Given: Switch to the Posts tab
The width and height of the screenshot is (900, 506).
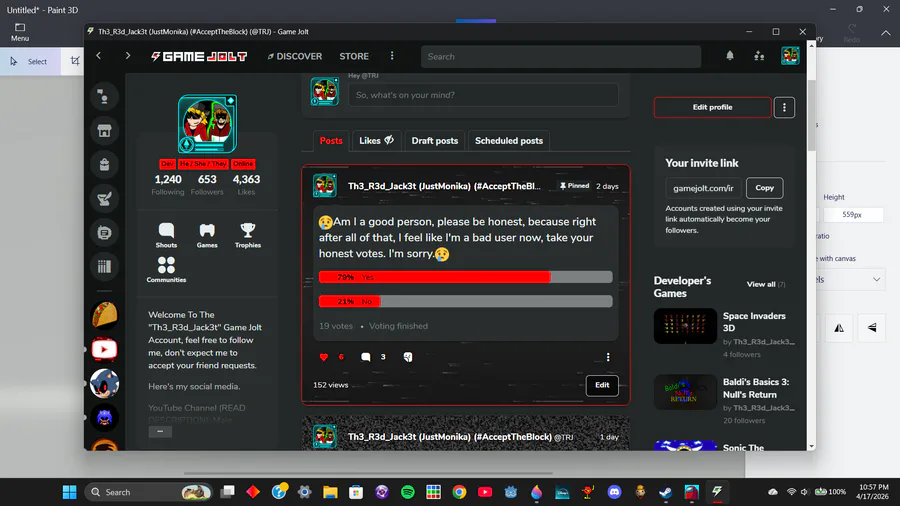Looking at the screenshot, I should coord(331,141).
